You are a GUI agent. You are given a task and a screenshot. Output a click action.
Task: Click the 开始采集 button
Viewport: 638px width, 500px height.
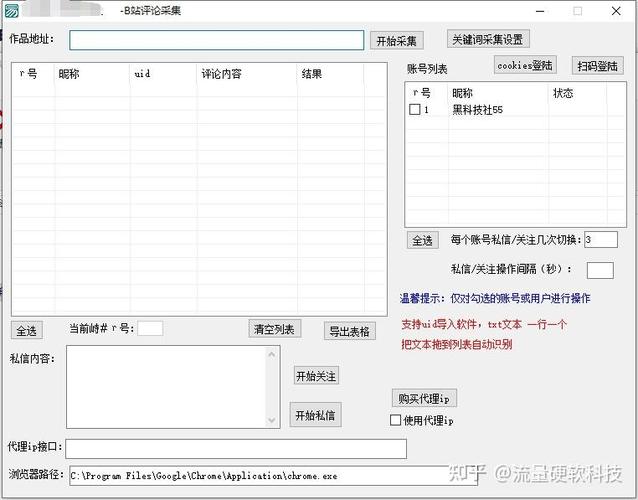397,41
